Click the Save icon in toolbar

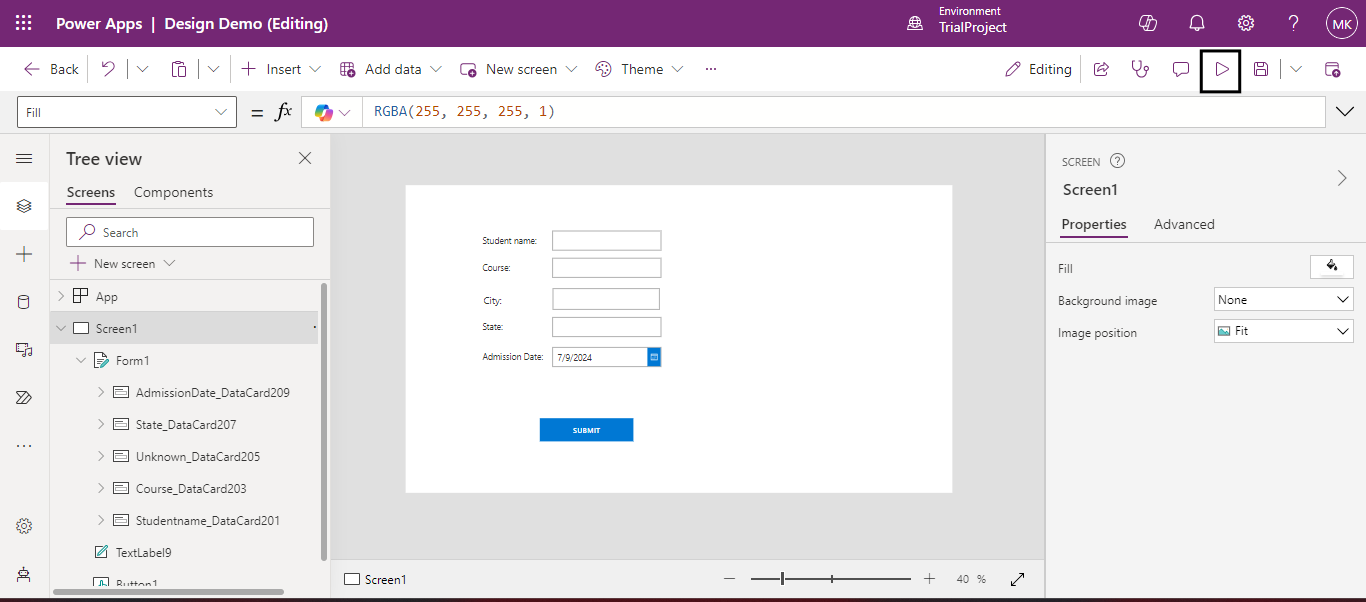point(1261,69)
